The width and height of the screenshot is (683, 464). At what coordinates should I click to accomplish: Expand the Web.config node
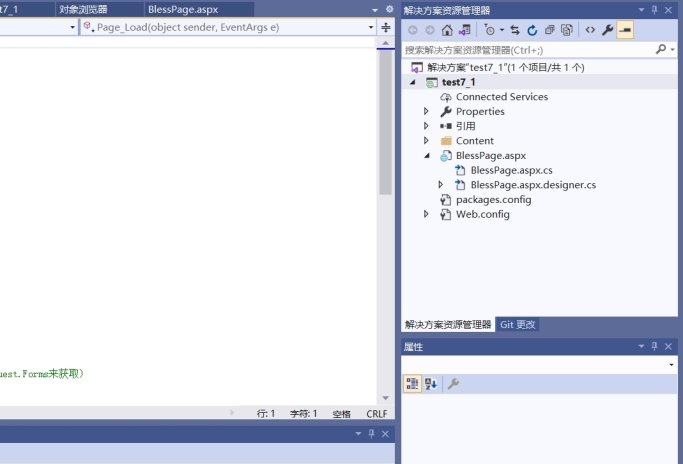point(426,214)
